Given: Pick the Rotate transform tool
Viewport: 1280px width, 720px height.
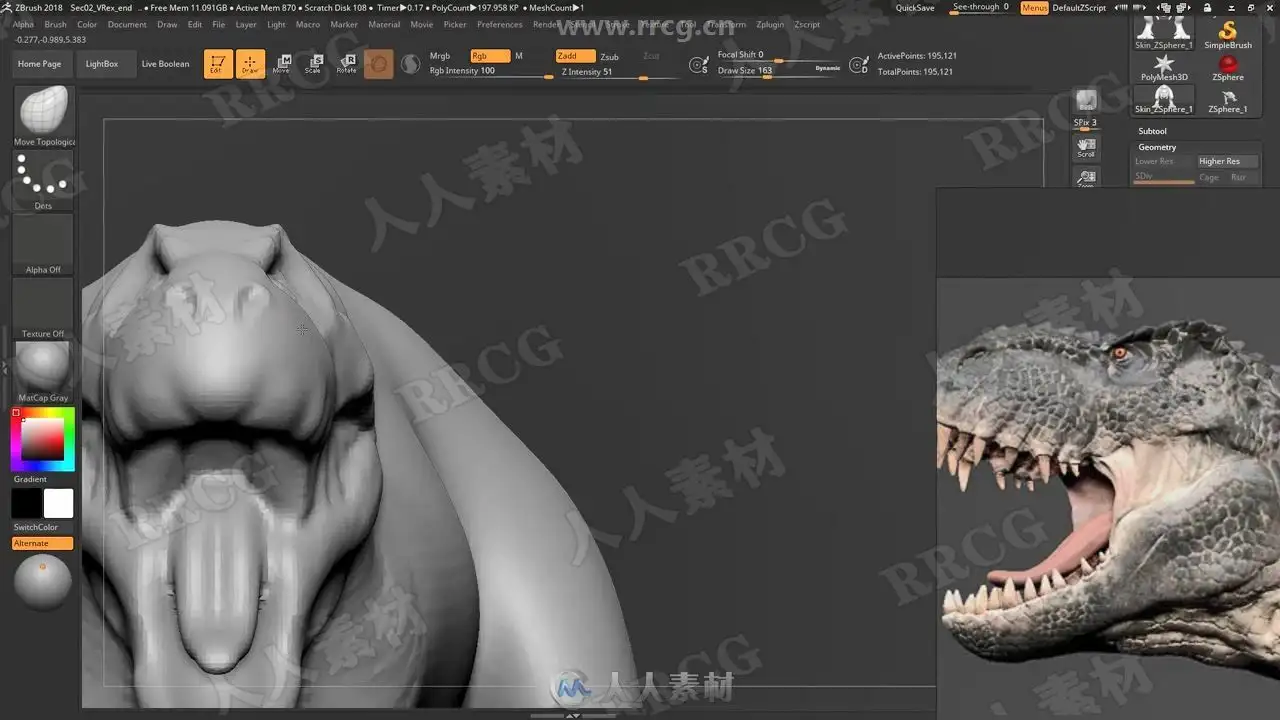Looking at the screenshot, I should pos(346,64).
